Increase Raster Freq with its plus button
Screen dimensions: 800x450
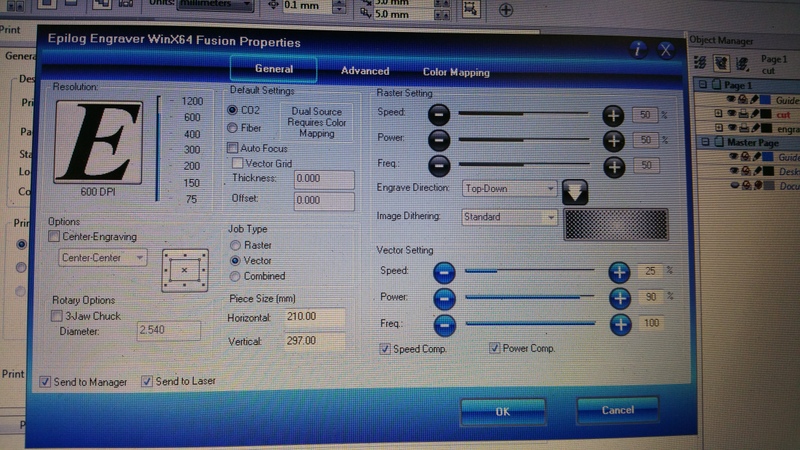pyautogui.click(x=614, y=167)
